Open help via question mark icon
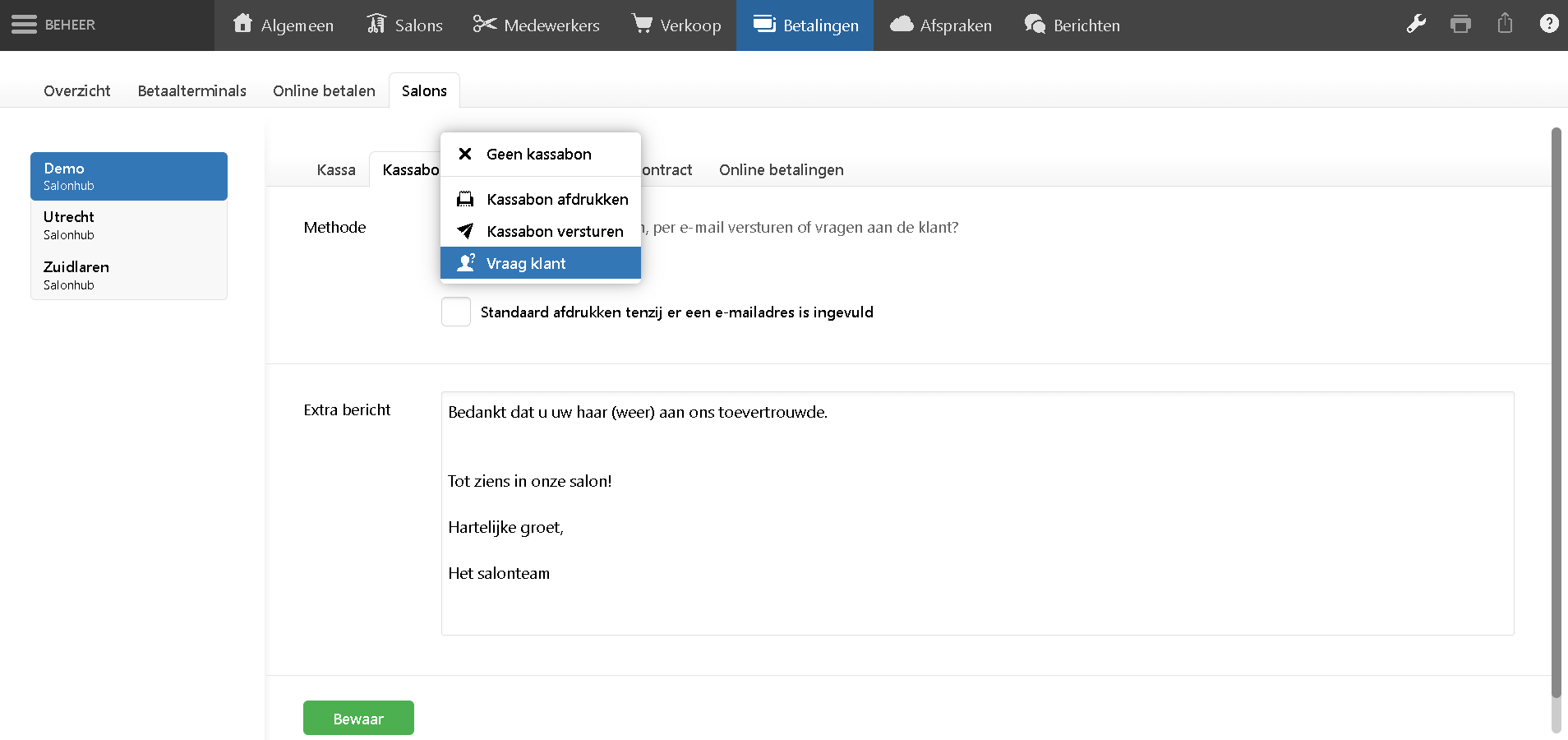1568x740 pixels. (x=1548, y=24)
